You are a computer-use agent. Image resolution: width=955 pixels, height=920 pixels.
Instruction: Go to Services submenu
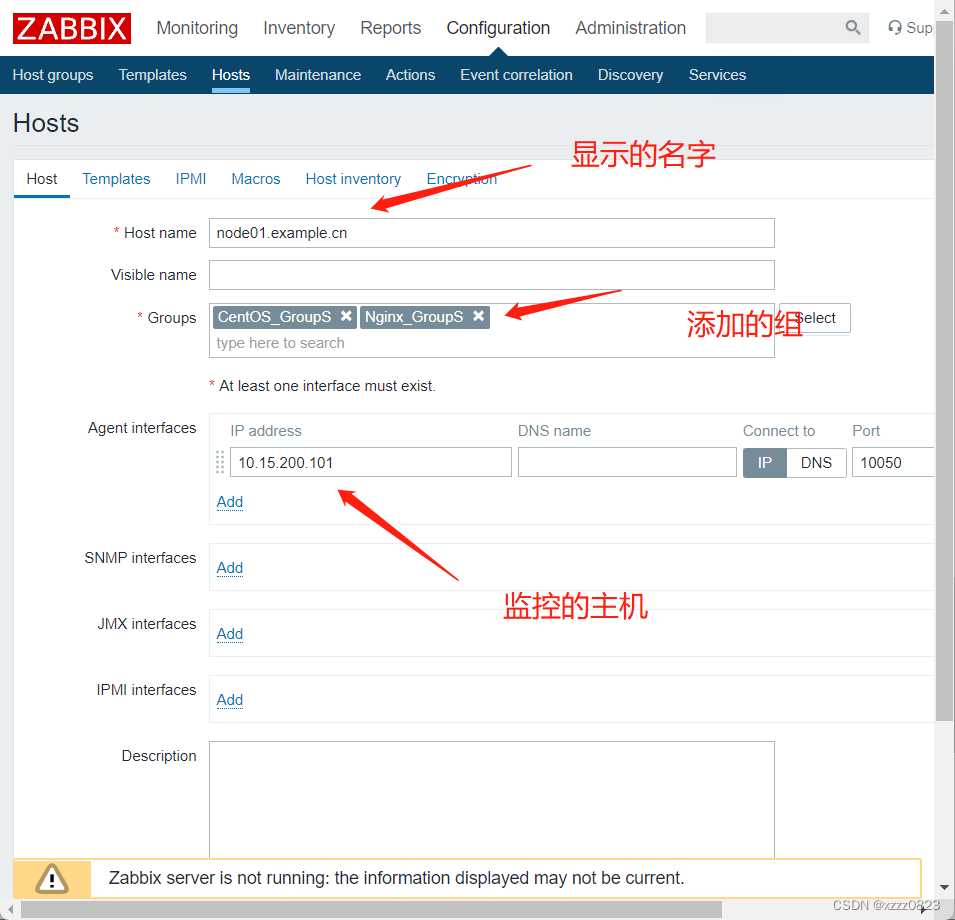point(717,75)
